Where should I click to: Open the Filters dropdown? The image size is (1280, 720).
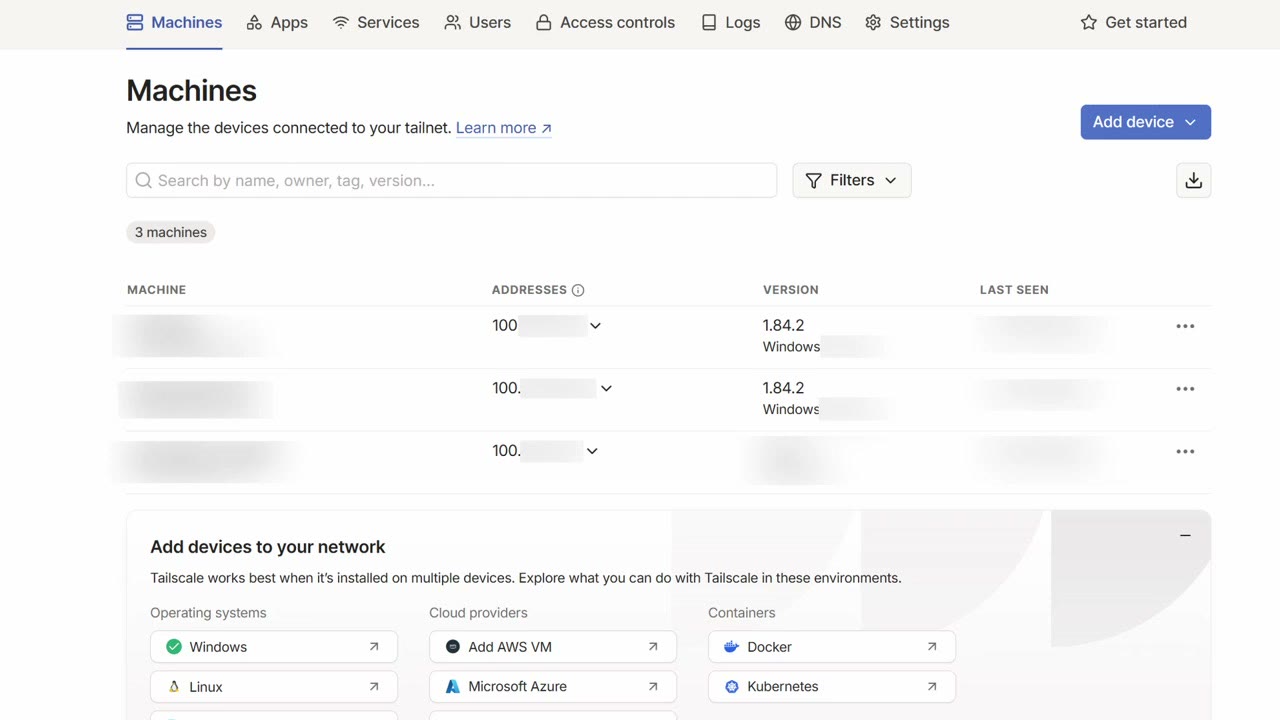851,180
